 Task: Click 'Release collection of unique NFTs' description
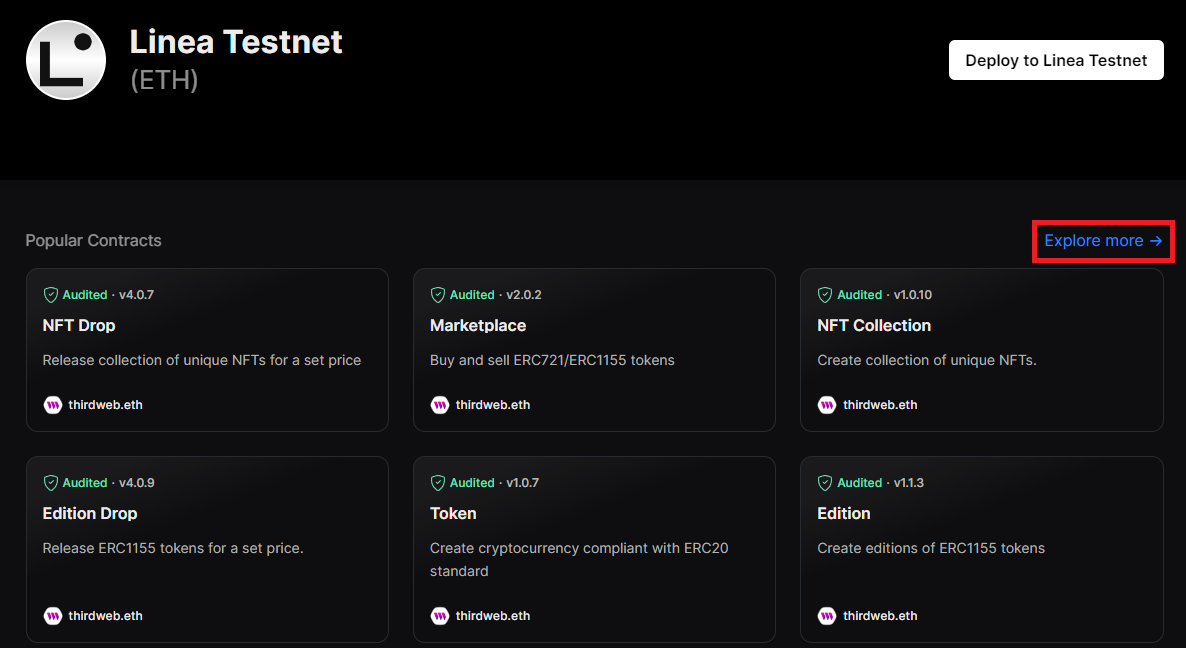click(x=202, y=361)
